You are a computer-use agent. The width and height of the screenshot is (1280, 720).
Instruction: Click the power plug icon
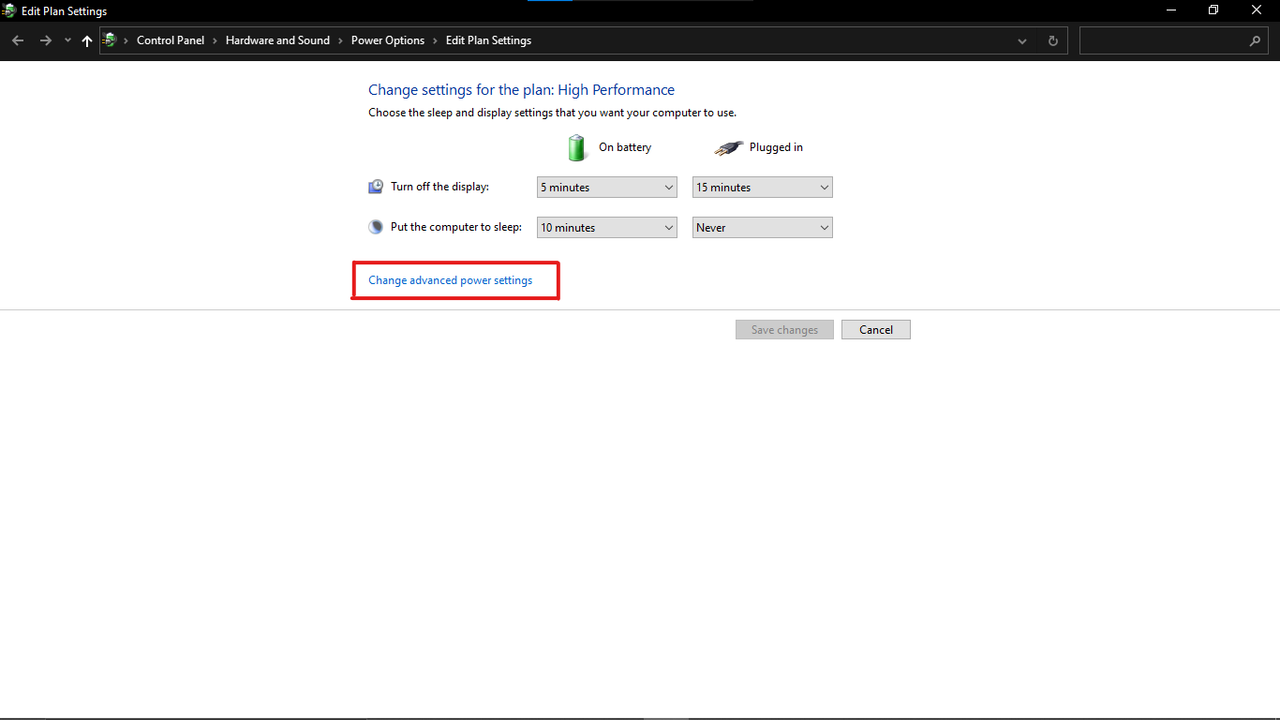point(729,148)
